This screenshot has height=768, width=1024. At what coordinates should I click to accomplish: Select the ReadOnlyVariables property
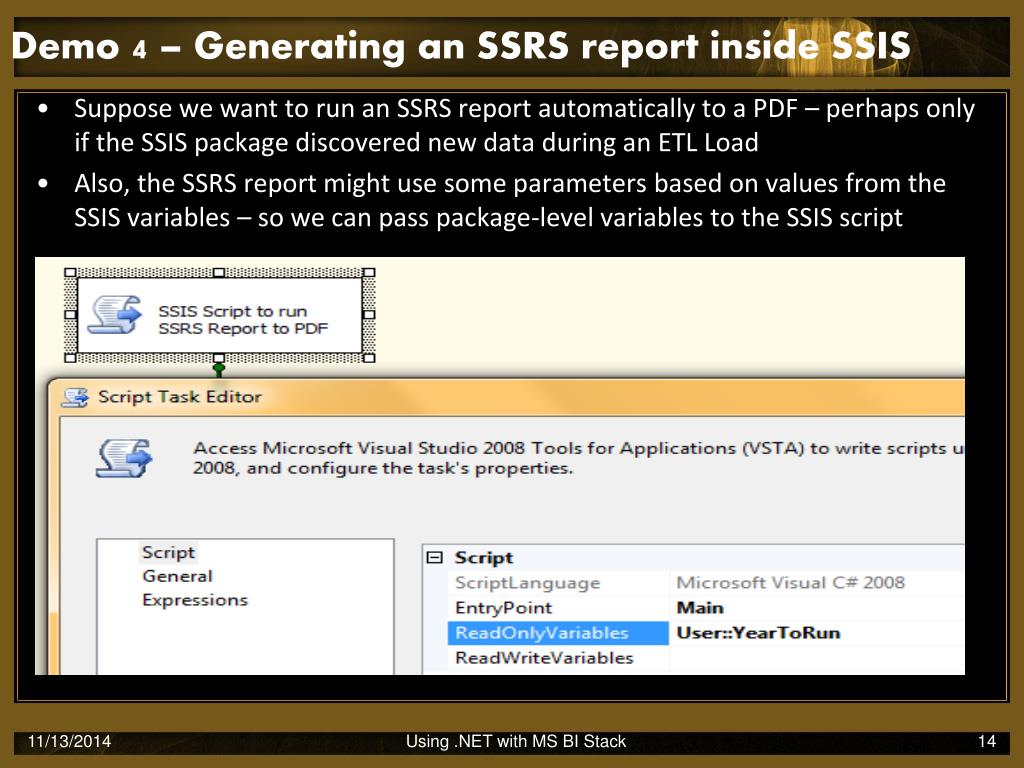click(x=558, y=633)
